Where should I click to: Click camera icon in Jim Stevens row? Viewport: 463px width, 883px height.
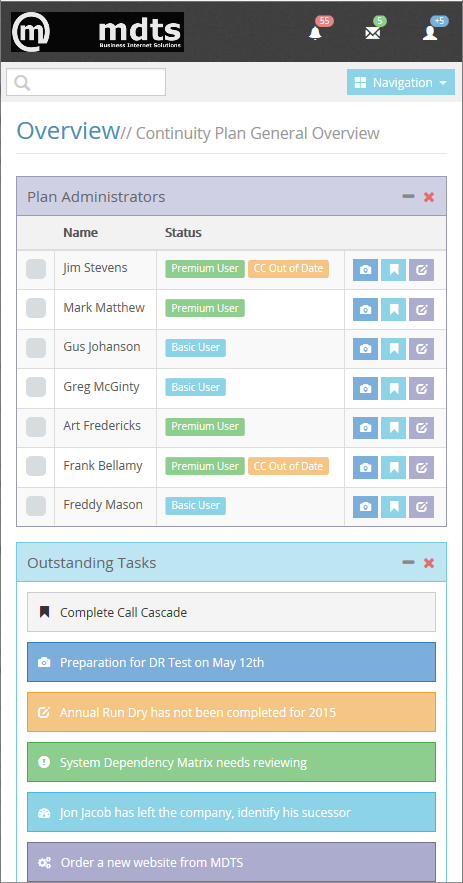pos(366,270)
